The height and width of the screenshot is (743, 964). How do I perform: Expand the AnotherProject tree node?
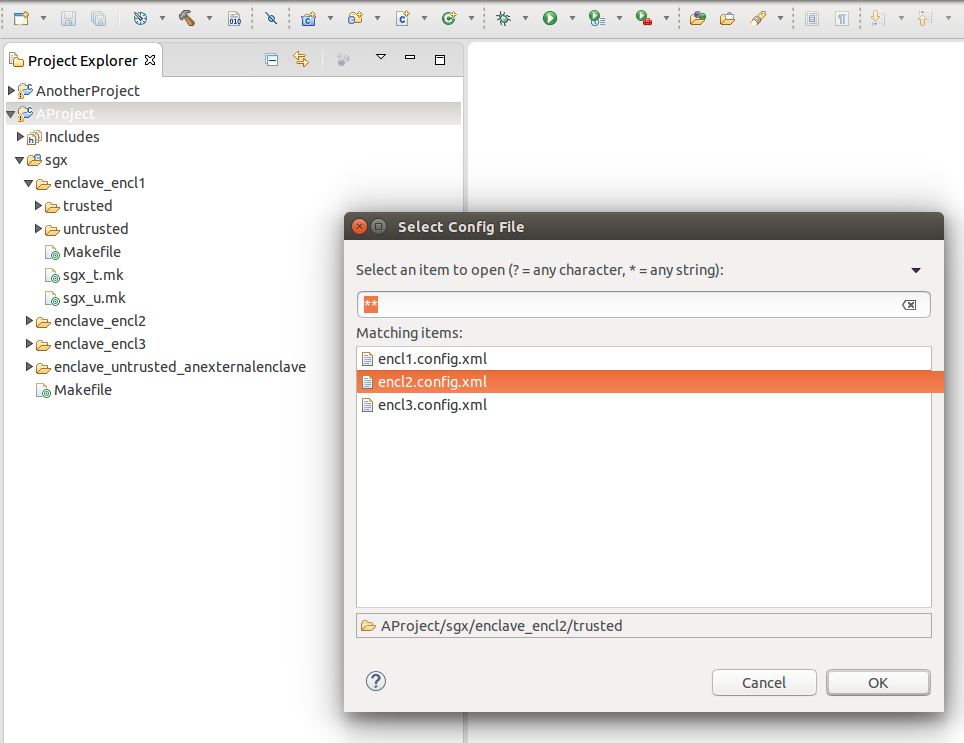pyautogui.click(x=11, y=91)
